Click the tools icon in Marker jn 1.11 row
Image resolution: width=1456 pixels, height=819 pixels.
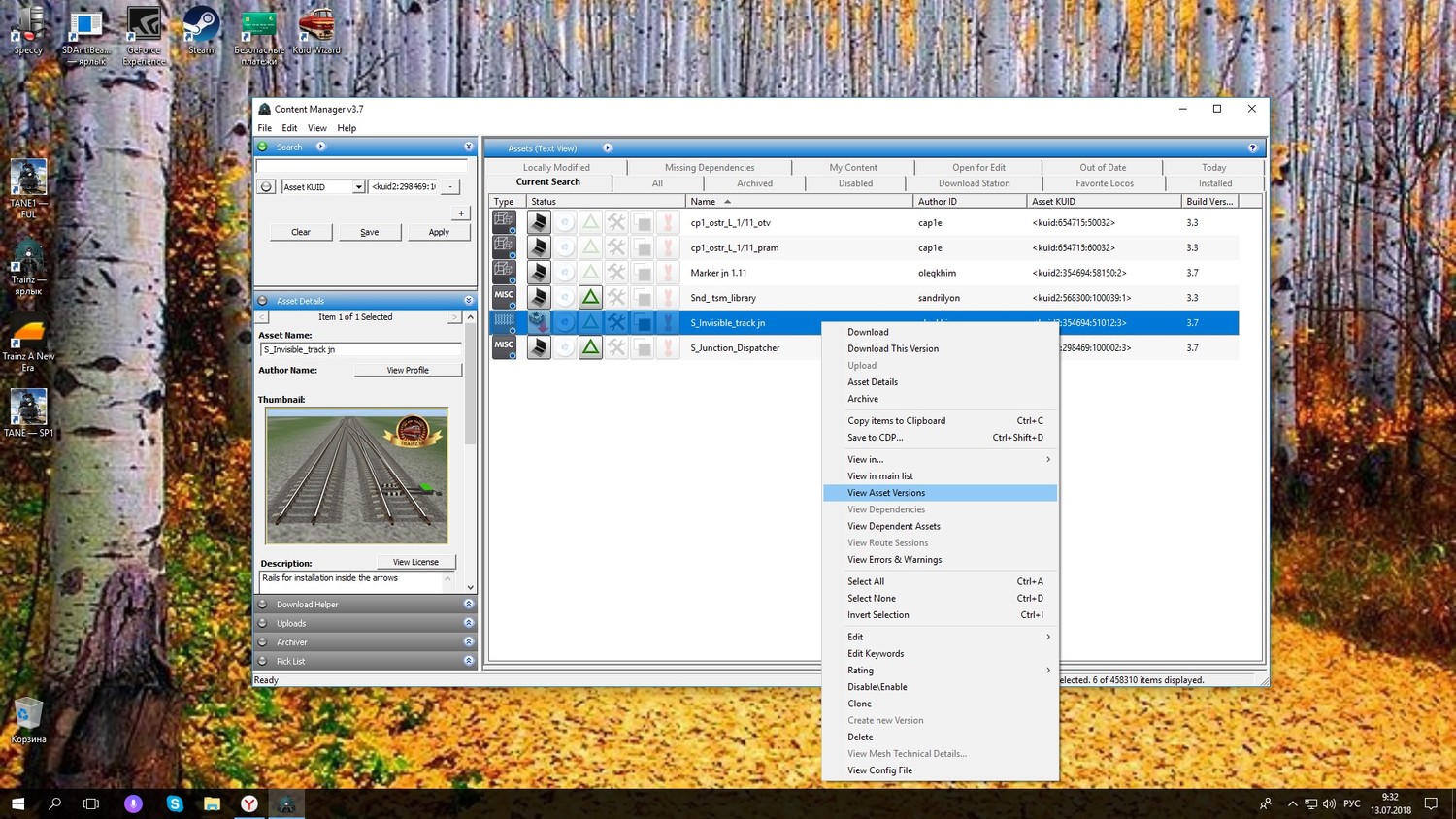pos(616,273)
